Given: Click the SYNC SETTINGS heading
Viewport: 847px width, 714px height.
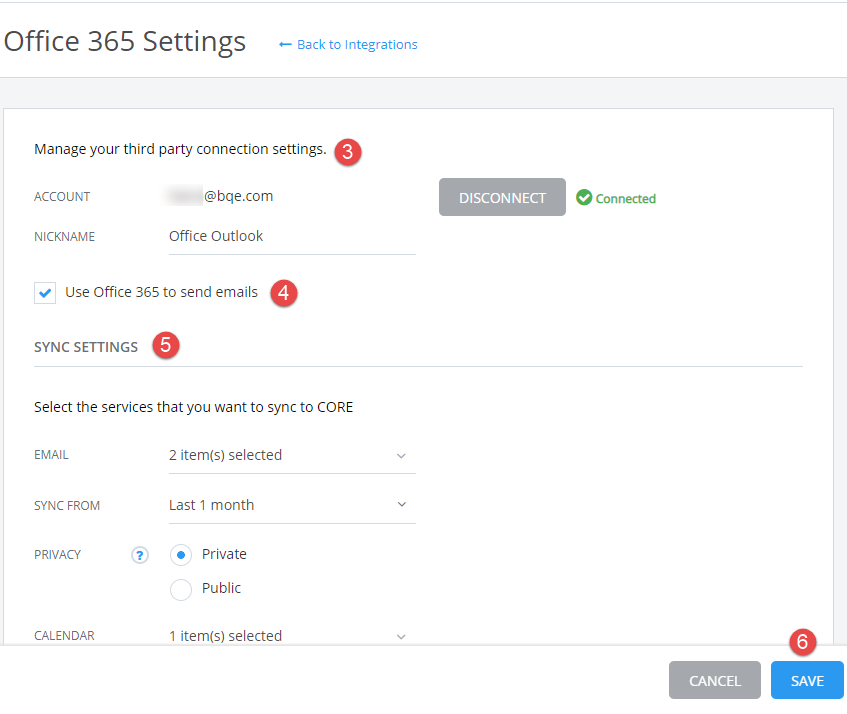Looking at the screenshot, I should [86, 347].
